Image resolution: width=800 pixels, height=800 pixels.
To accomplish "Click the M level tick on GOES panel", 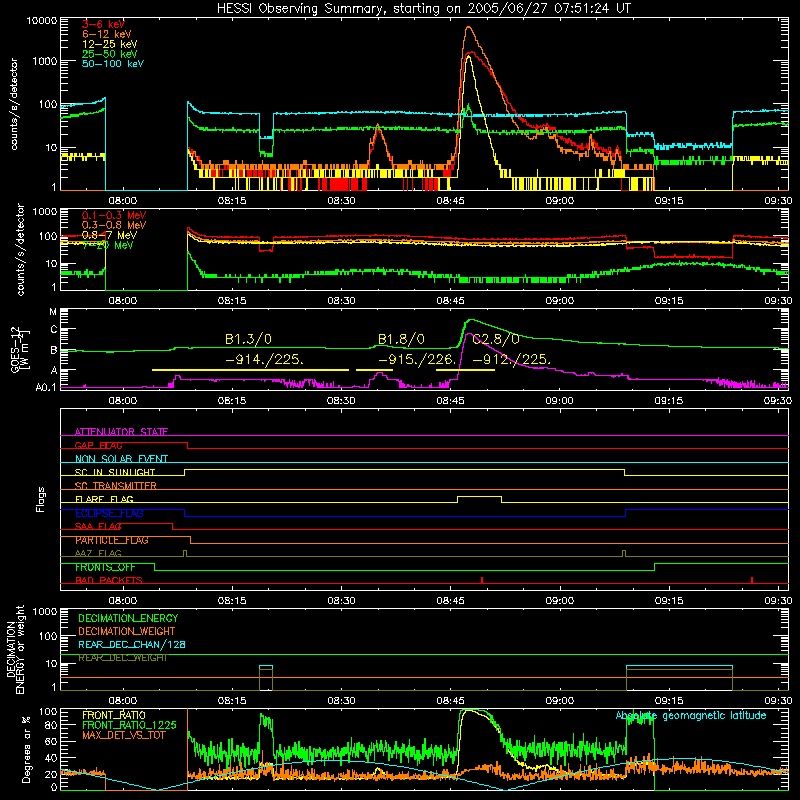I will point(53,311).
